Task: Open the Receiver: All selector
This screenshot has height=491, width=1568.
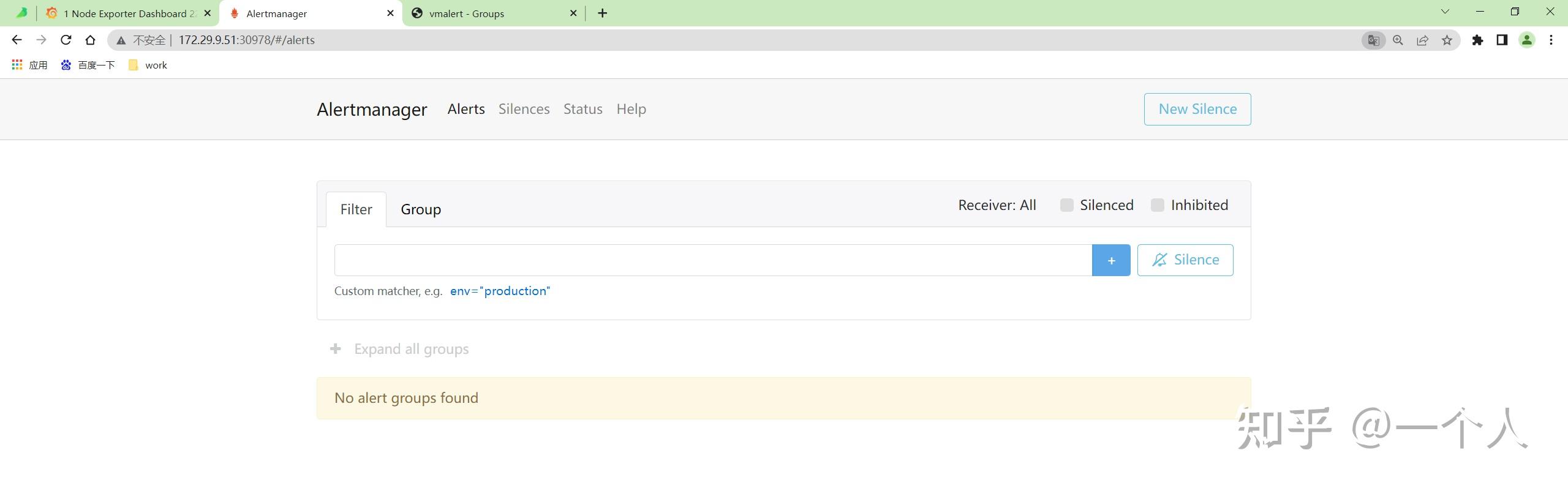Action: [997, 205]
